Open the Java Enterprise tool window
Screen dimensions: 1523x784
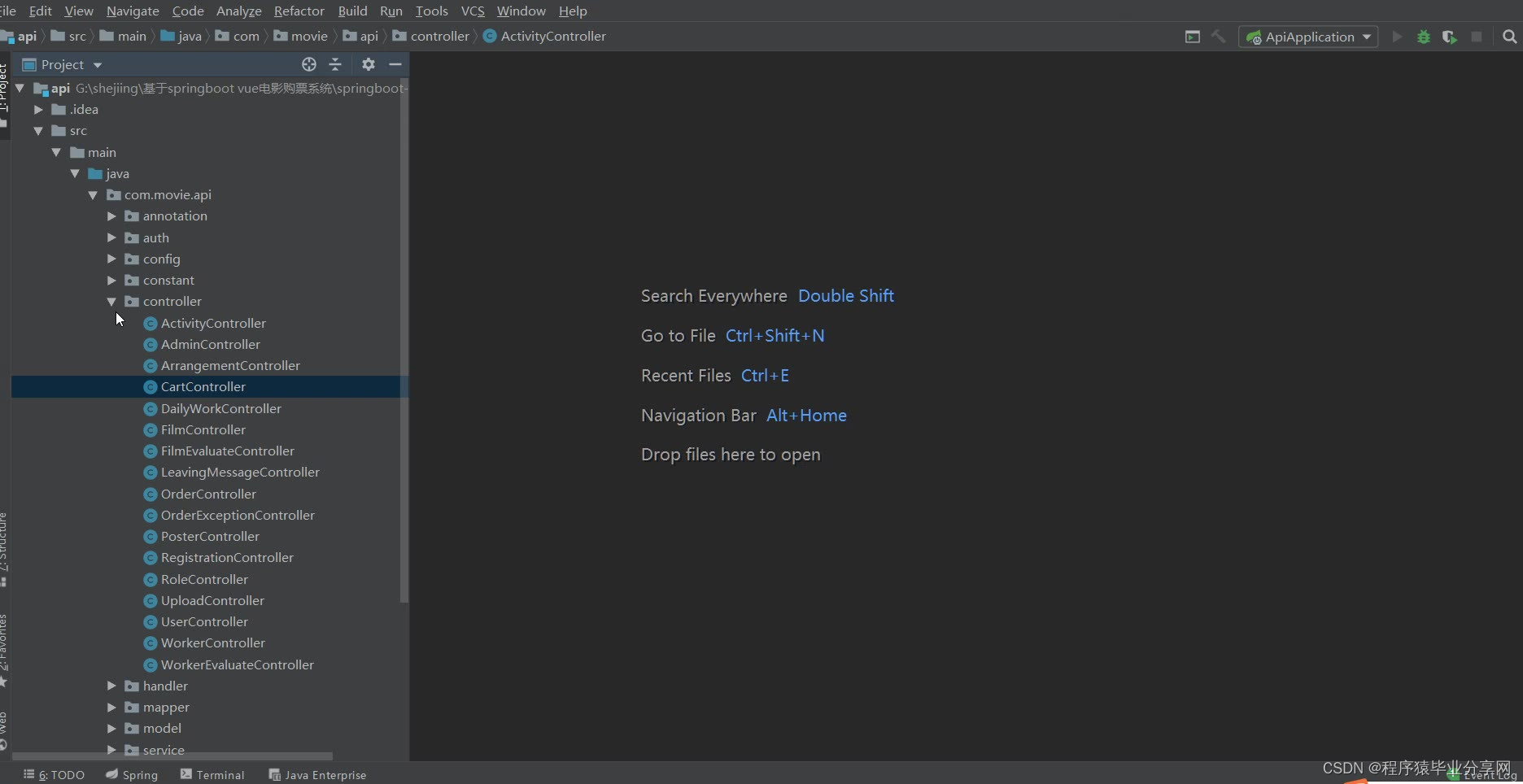(x=317, y=774)
